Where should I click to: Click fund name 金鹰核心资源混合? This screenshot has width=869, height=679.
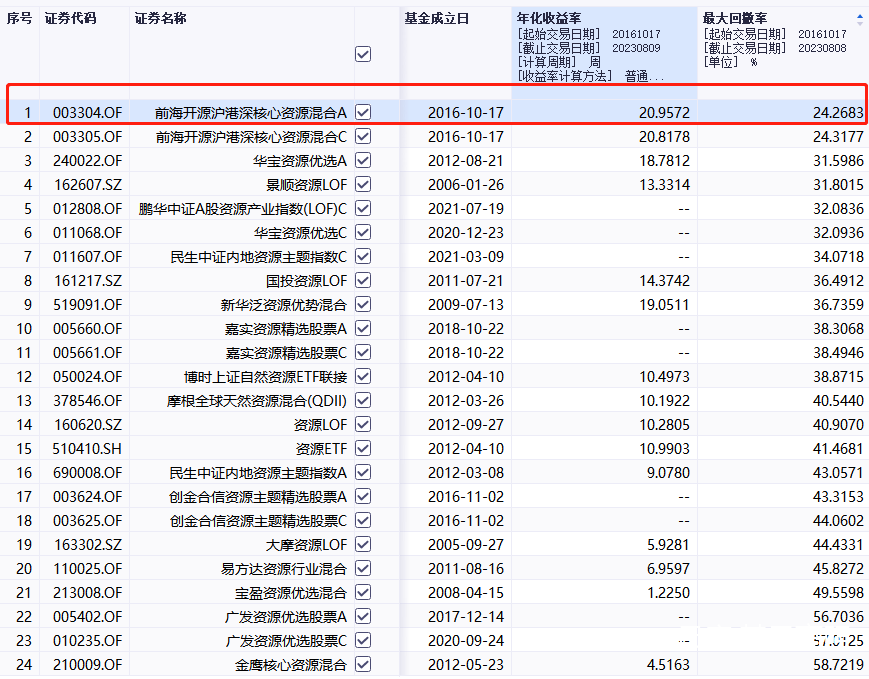[x=291, y=665]
